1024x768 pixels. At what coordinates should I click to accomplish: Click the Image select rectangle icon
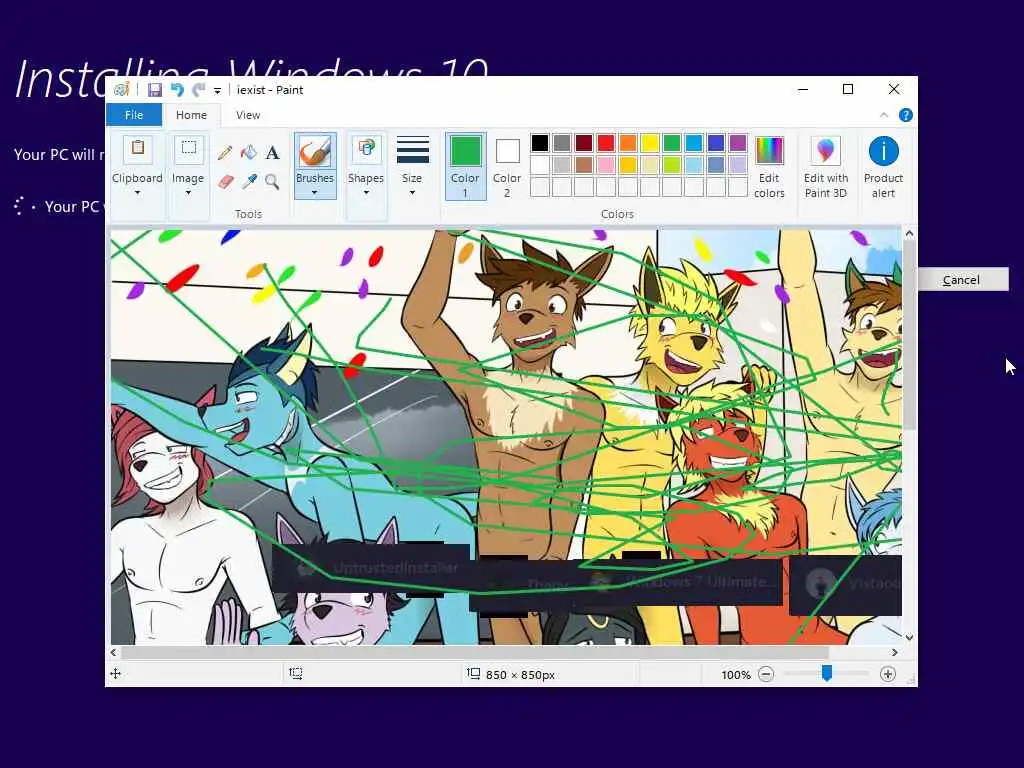[x=188, y=149]
